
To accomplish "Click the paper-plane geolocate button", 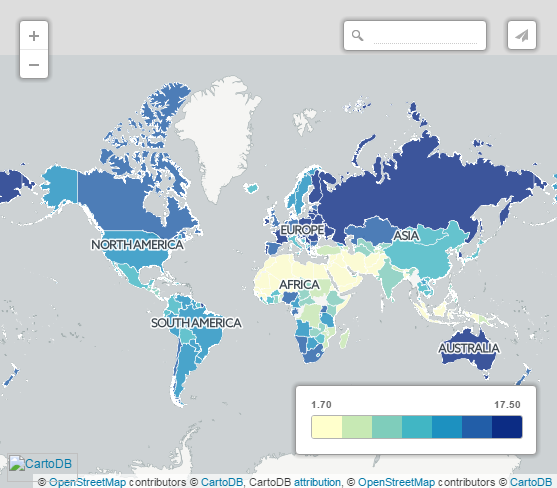I will pyautogui.click(x=521, y=35).
